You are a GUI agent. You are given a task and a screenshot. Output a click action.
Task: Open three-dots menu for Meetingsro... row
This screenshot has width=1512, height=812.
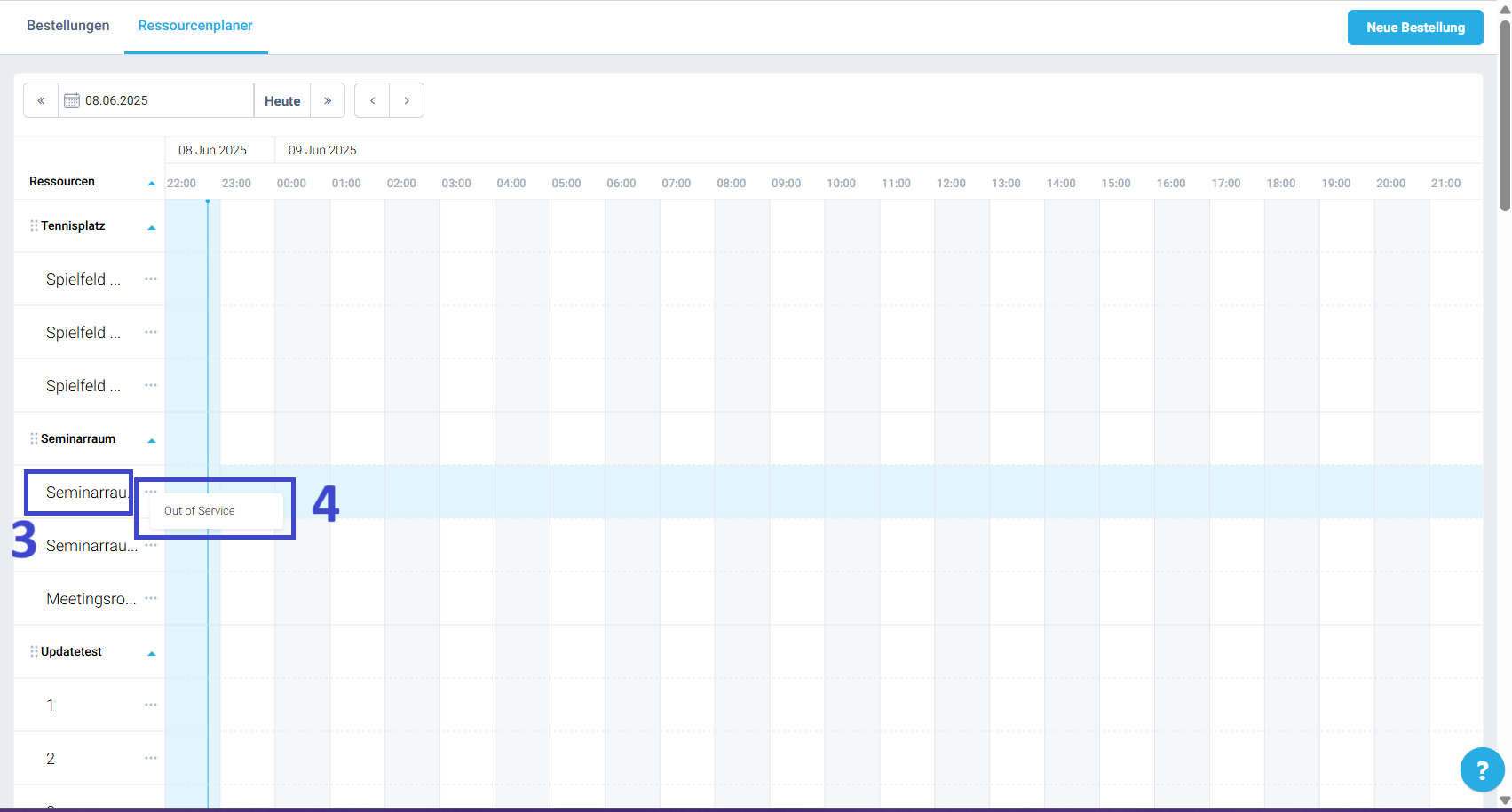click(x=151, y=598)
